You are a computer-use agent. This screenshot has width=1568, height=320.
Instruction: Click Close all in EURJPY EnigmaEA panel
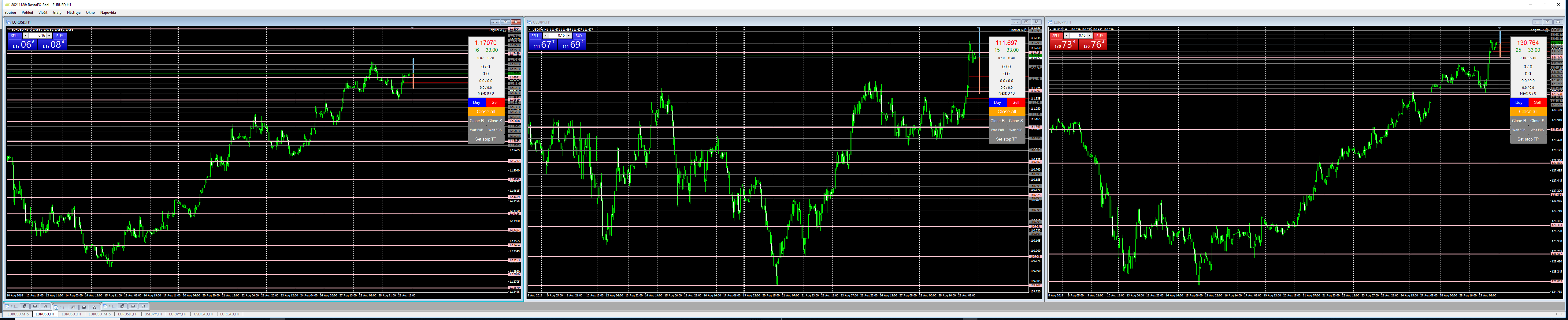pyautogui.click(x=1529, y=111)
